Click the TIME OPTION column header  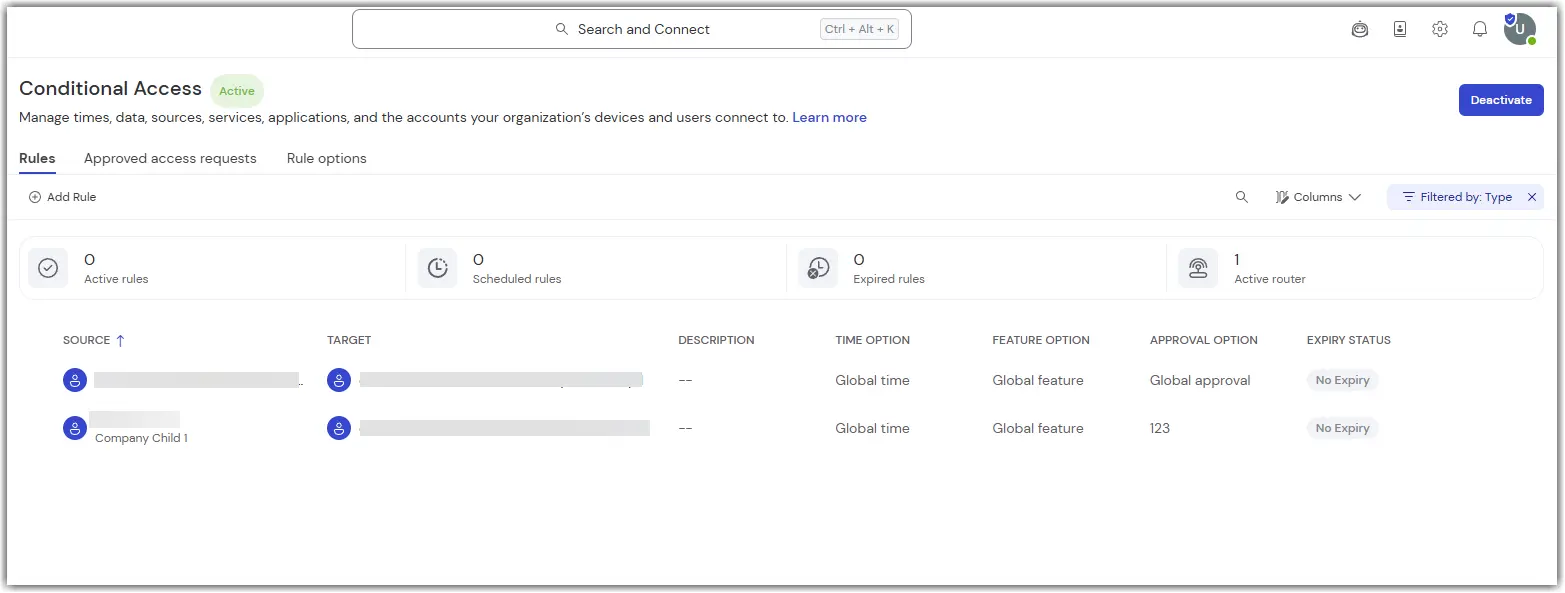click(x=873, y=340)
